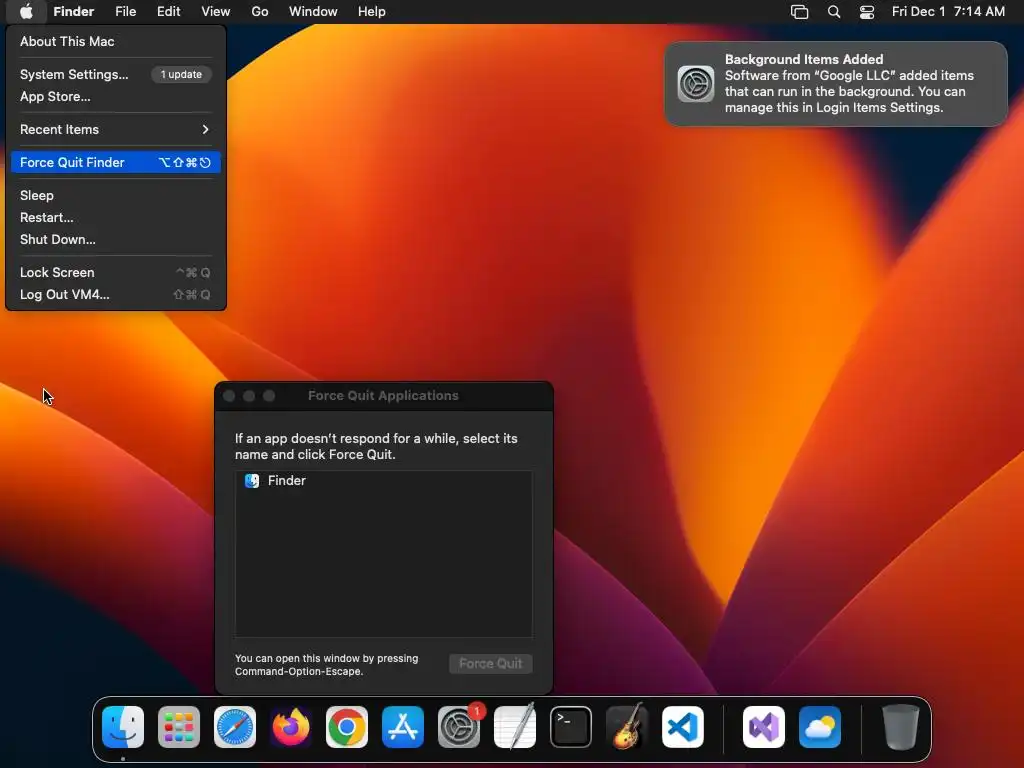Launch Launchpad from the Dock
Screen dimensions: 1024x768
click(179, 727)
